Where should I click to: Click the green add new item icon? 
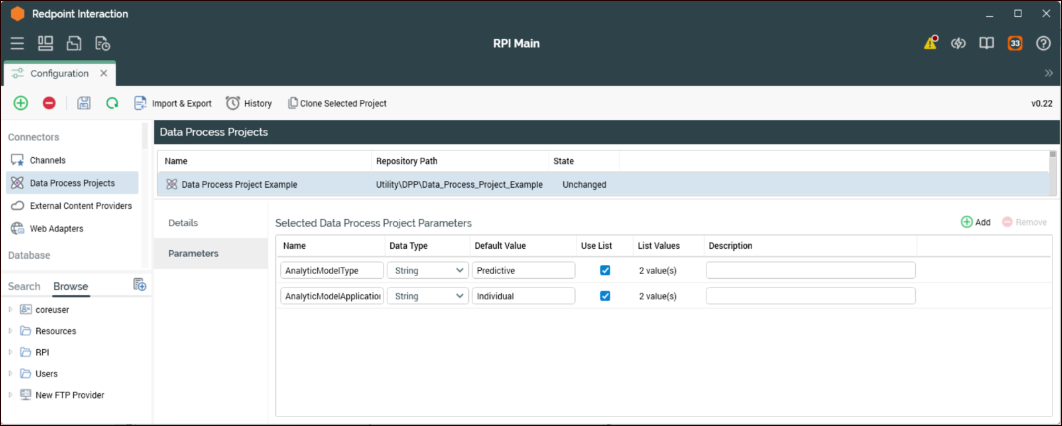tap(20, 103)
